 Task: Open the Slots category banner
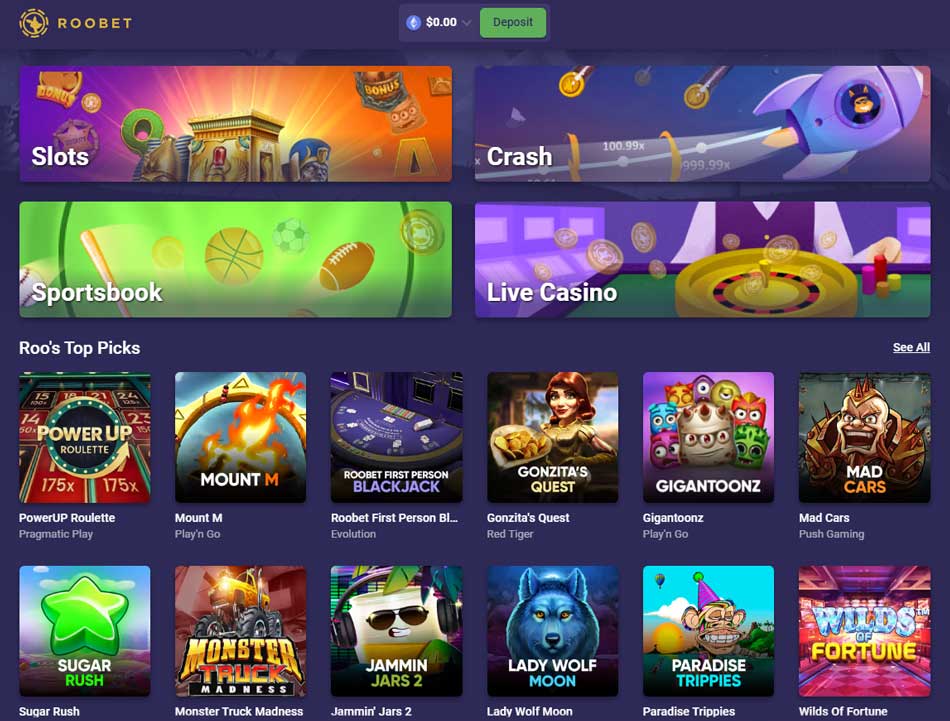coord(236,124)
